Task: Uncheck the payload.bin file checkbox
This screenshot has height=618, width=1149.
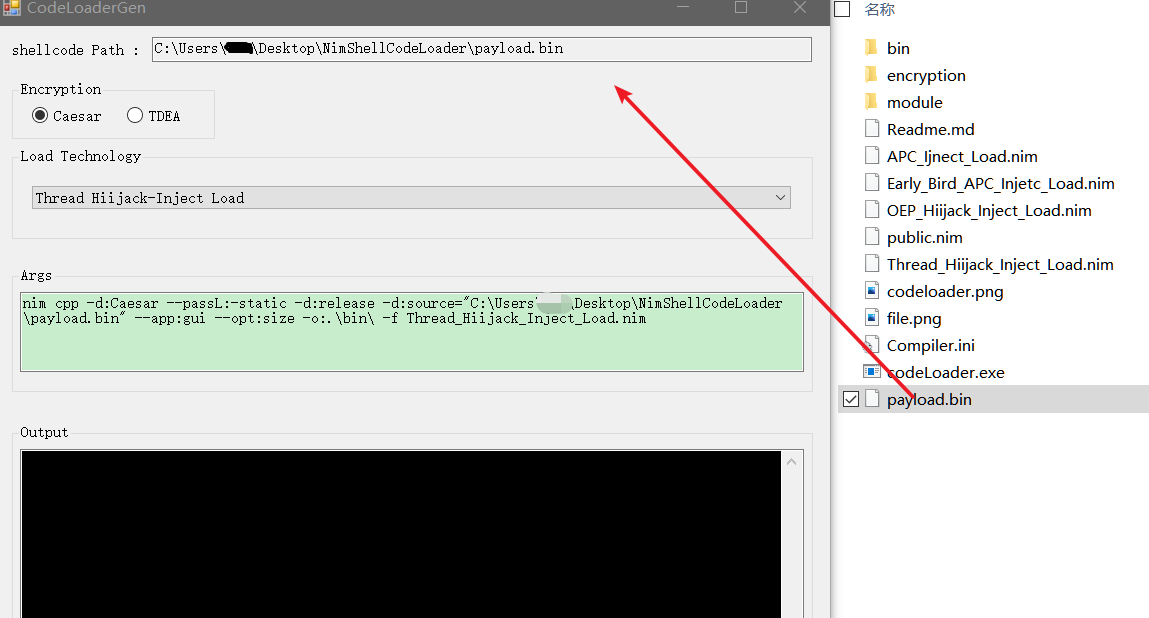Action: tap(851, 399)
